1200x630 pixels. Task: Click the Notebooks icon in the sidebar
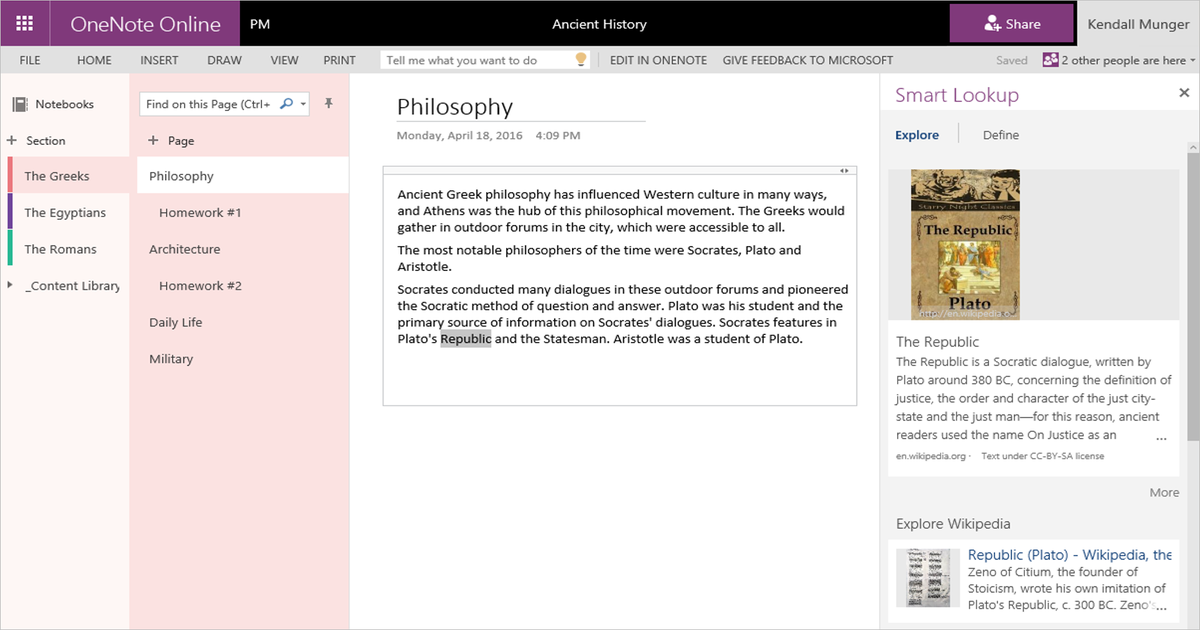18,103
